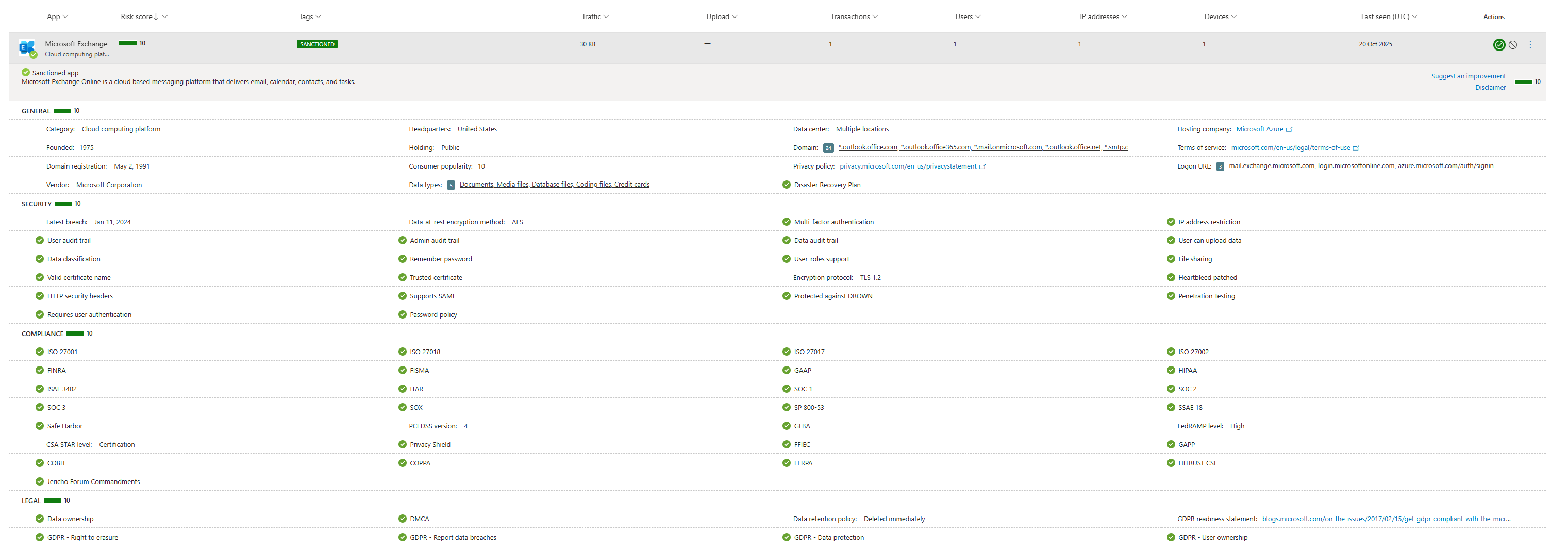Sort by the Traffic column header

pyautogui.click(x=591, y=17)
